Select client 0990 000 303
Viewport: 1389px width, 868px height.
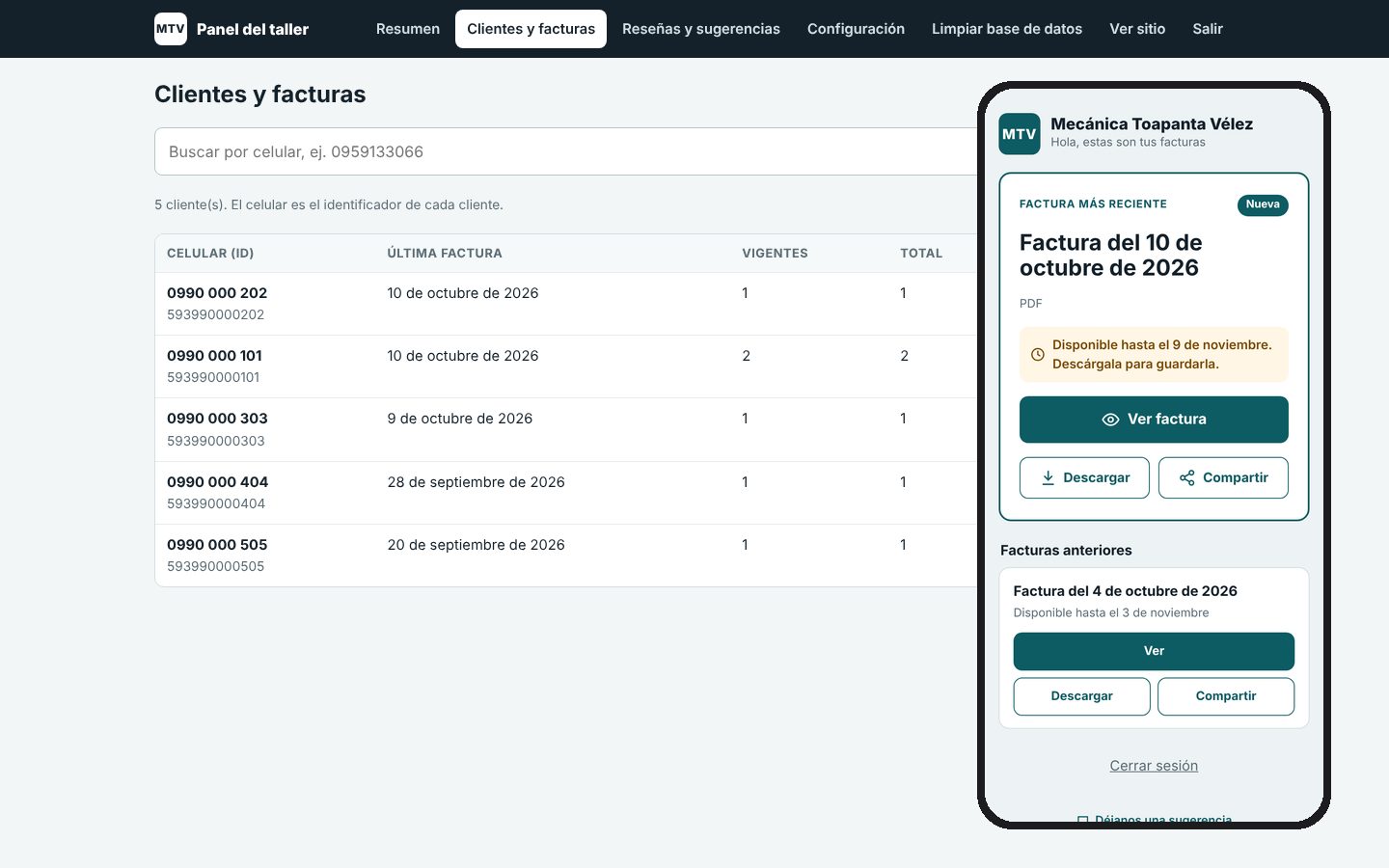[567, 429]
